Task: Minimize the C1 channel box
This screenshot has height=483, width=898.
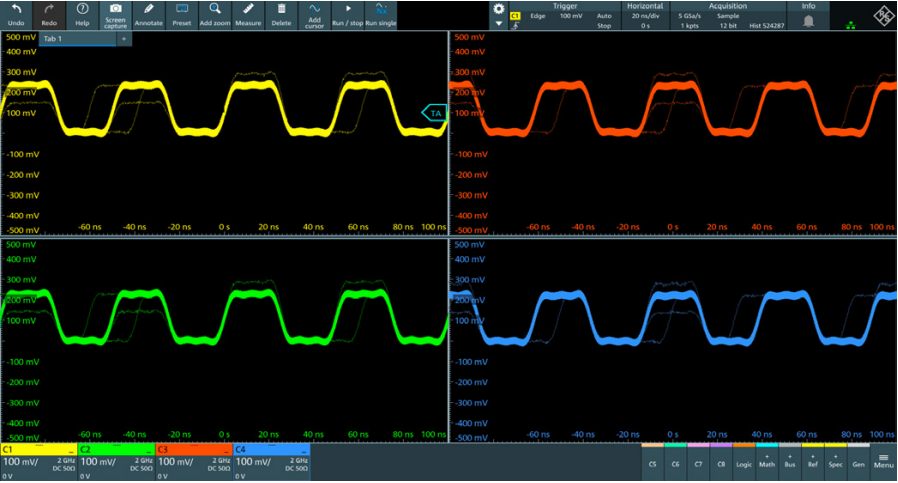Action: (72, 452)
